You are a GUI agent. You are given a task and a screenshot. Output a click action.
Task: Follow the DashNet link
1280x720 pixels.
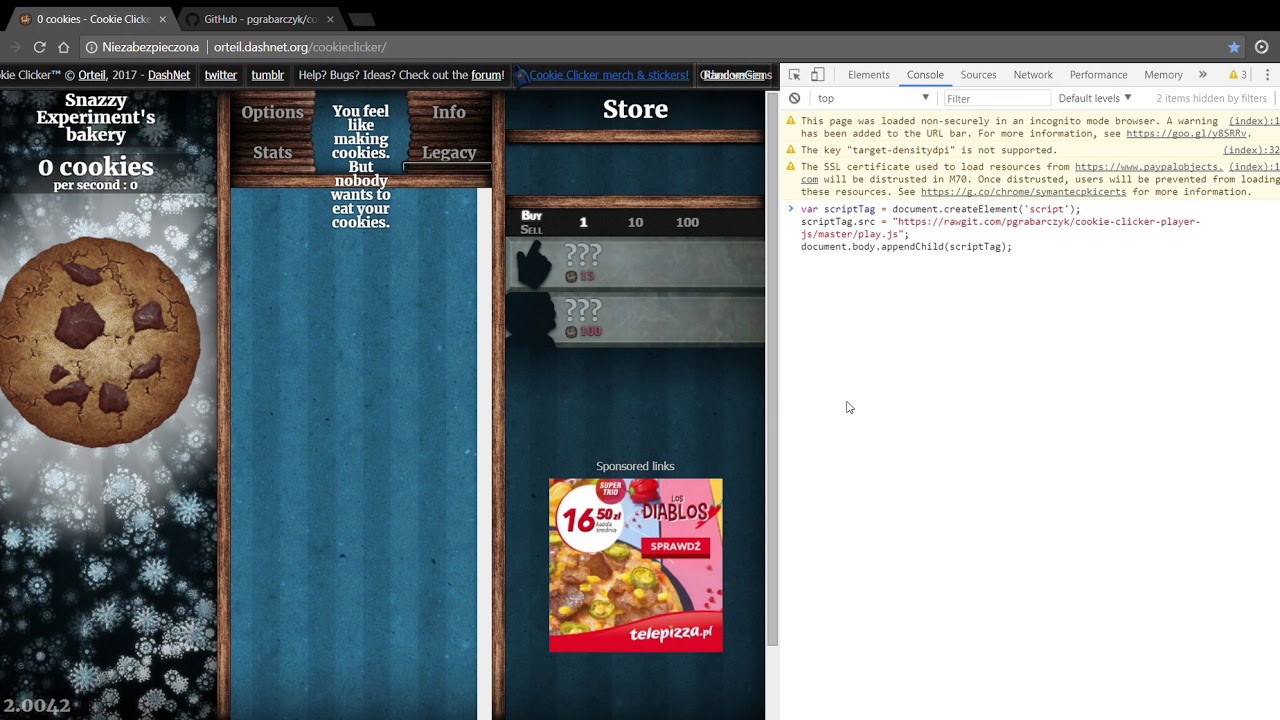click(x=169, y=75)
